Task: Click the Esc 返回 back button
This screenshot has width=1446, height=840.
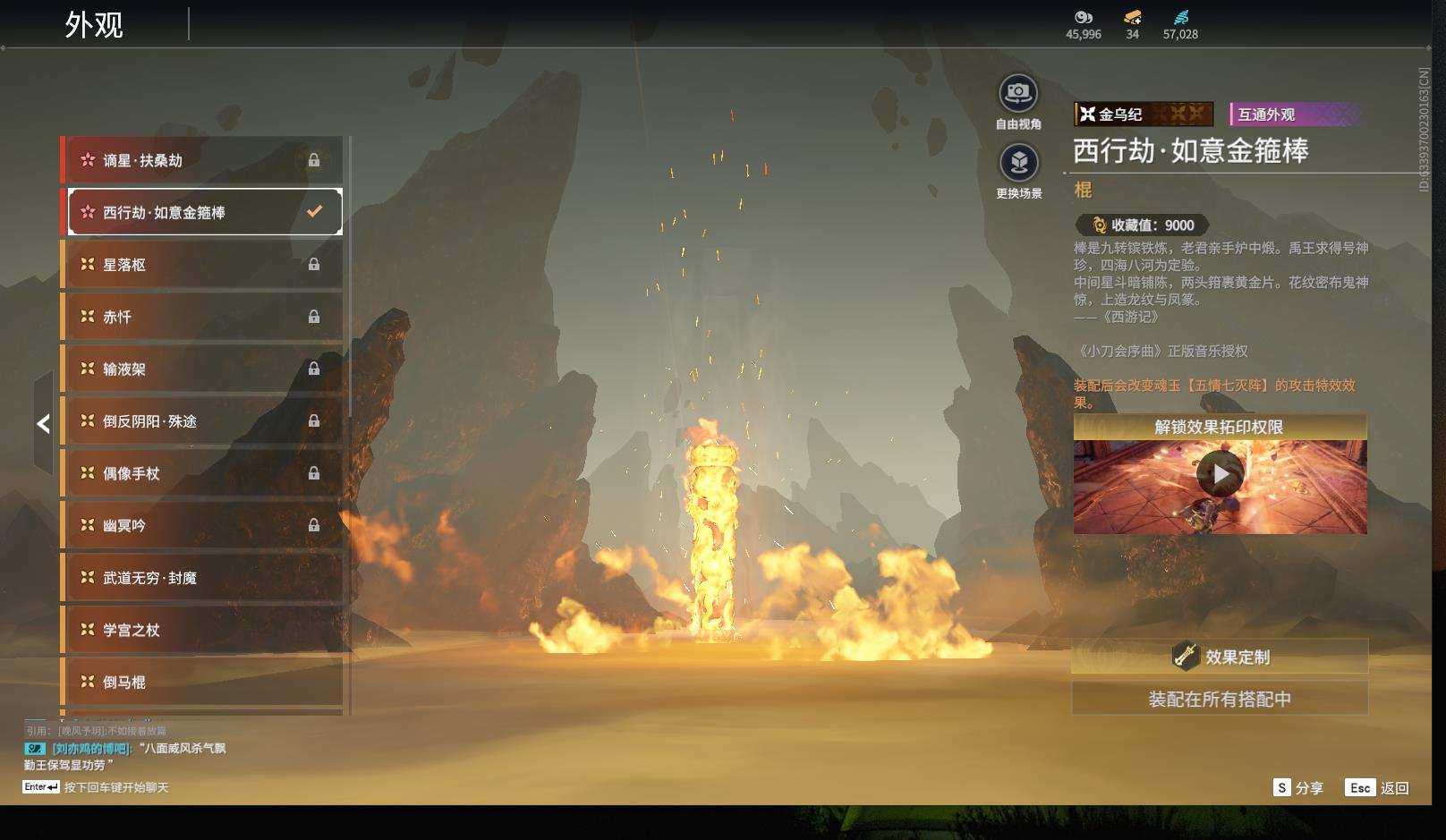Action: point(1377,787)
